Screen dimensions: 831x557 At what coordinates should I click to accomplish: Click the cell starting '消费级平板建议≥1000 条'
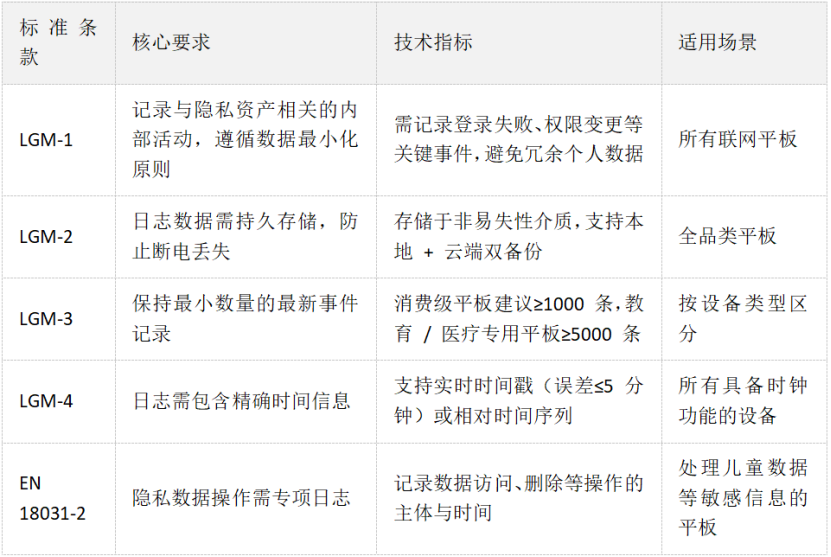coord(519,319)
